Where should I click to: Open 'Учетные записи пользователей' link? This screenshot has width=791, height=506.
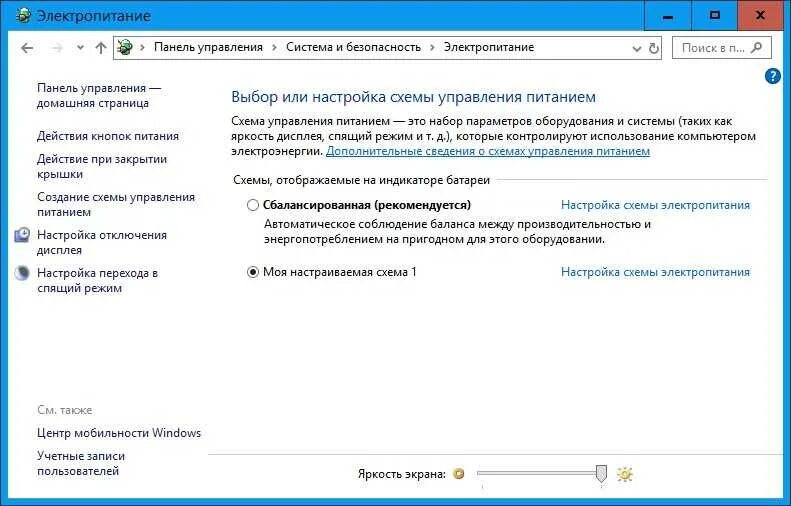pyautogui.click(x=81, y=463)
